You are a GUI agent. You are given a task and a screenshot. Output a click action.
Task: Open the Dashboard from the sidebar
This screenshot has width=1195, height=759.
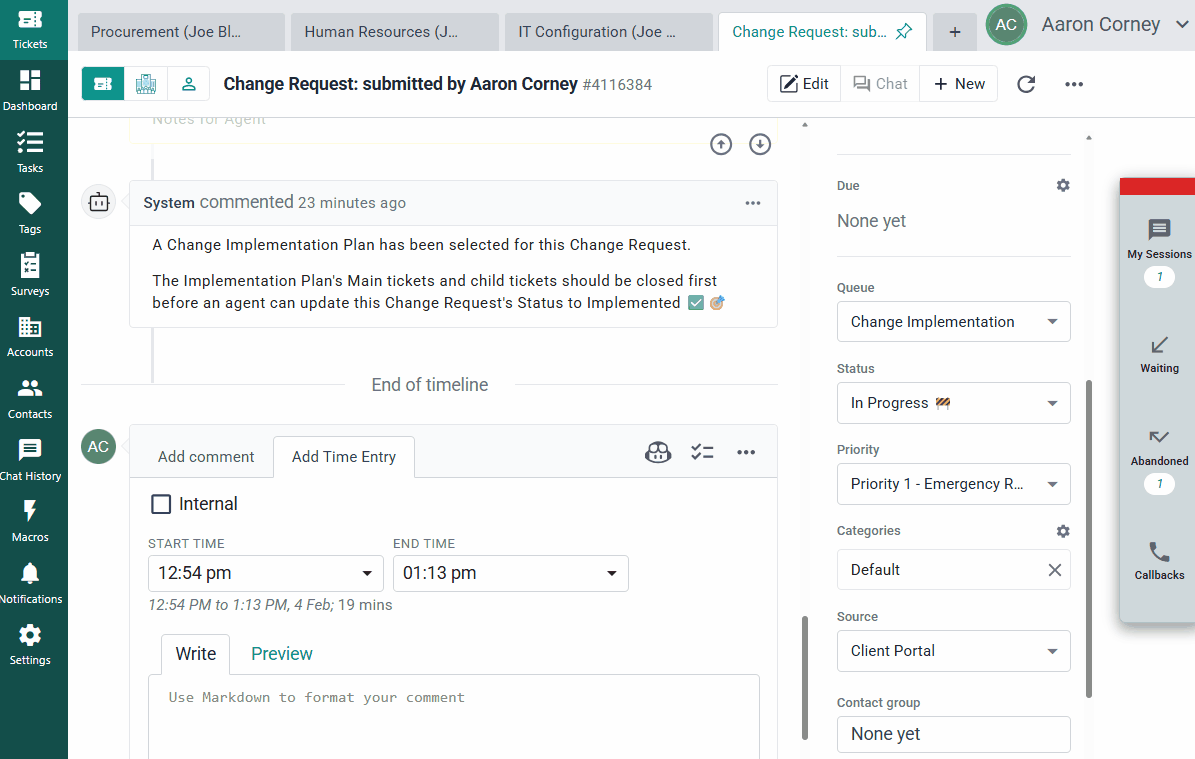coord(30,89)
